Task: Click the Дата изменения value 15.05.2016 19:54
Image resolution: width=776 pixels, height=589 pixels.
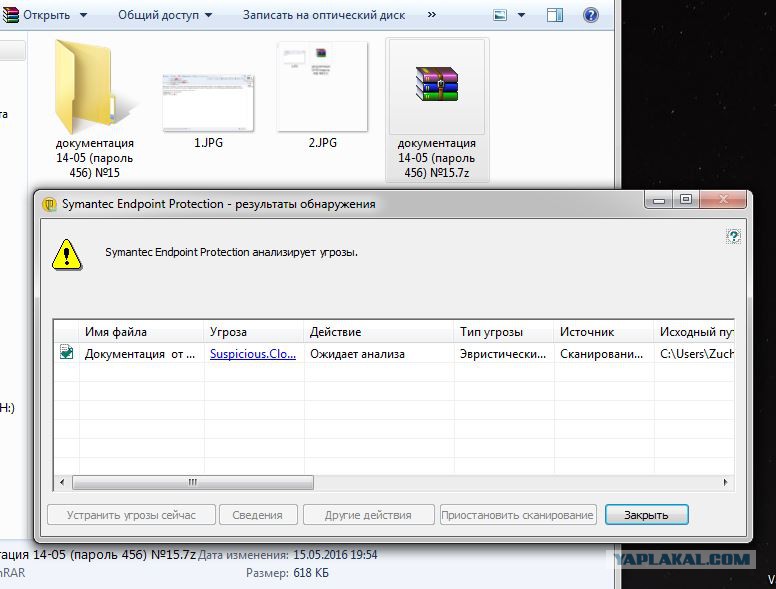Action: [335, 555]
